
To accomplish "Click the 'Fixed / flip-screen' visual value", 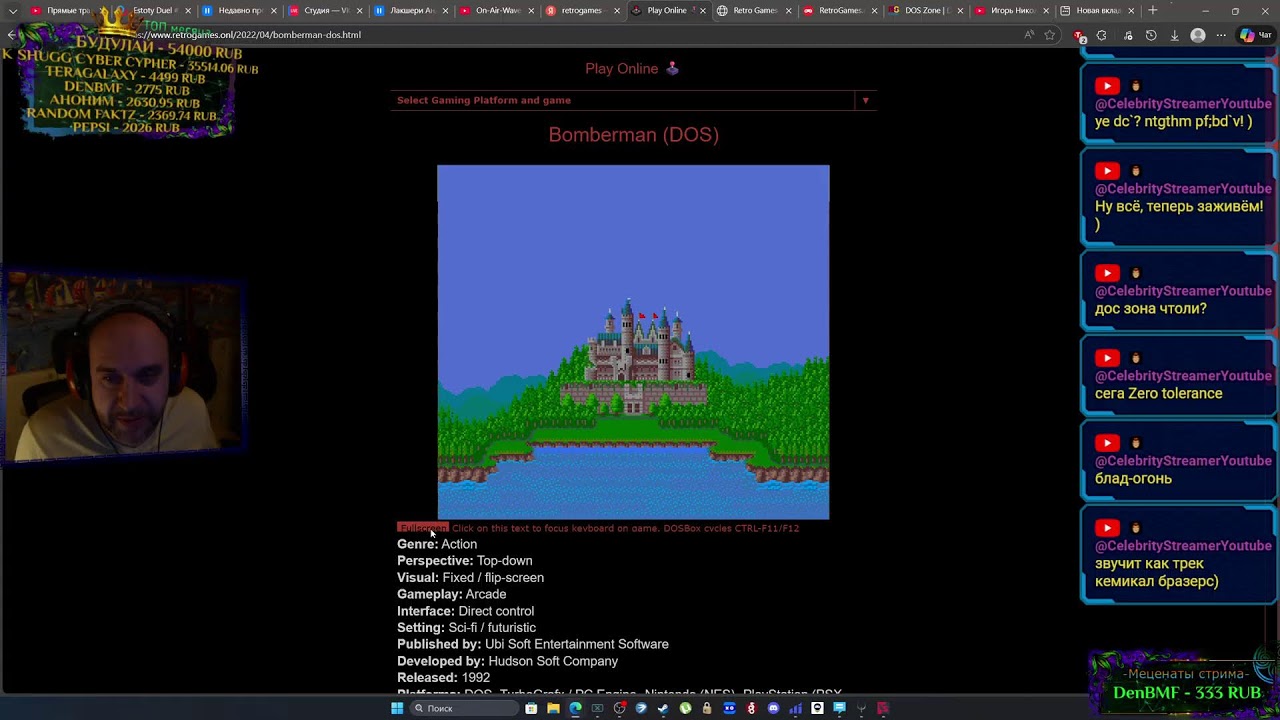I will [x=493, y=577].
